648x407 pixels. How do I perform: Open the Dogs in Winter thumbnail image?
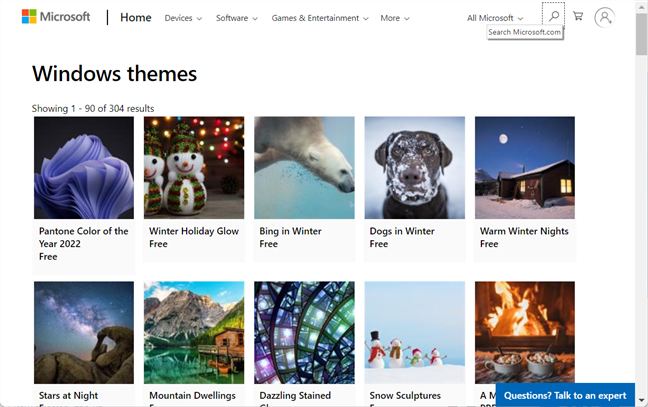[415, 168]
